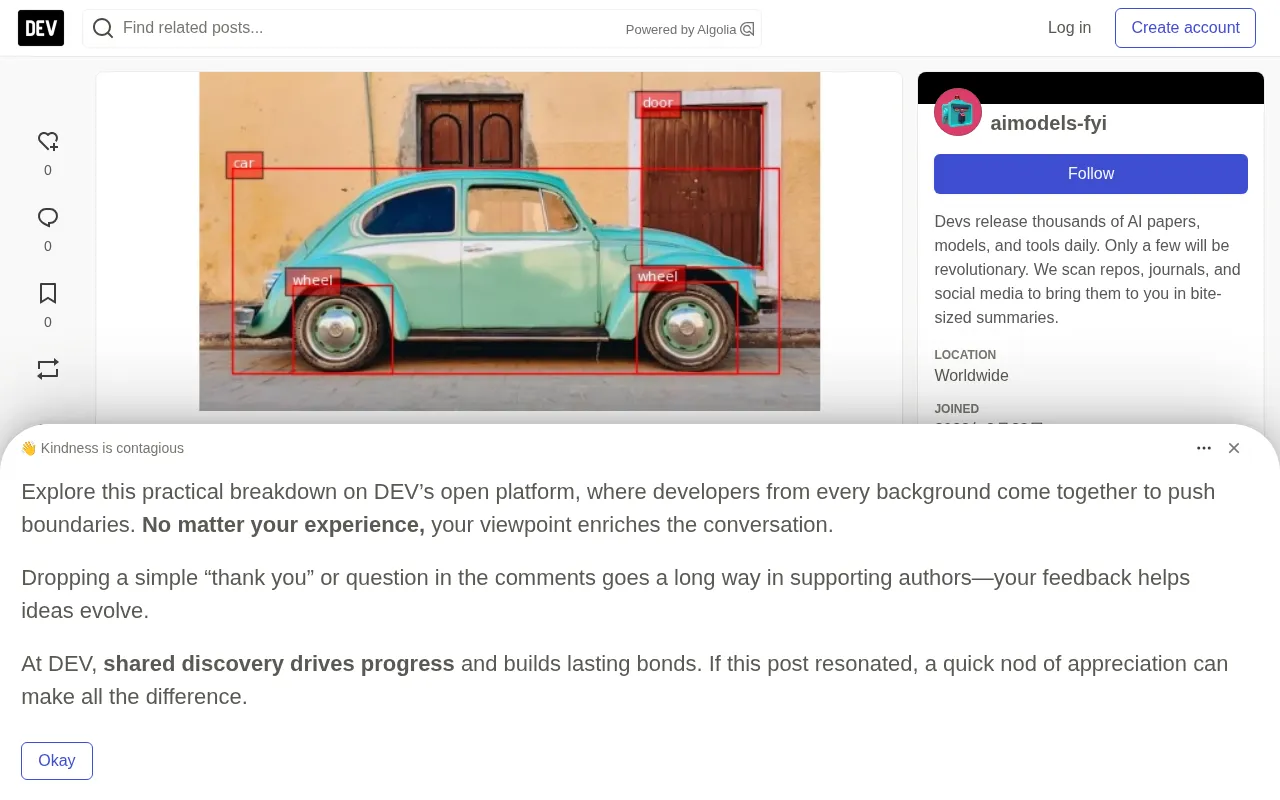Click the Powered by Algolia text

(x=681, y=30)
